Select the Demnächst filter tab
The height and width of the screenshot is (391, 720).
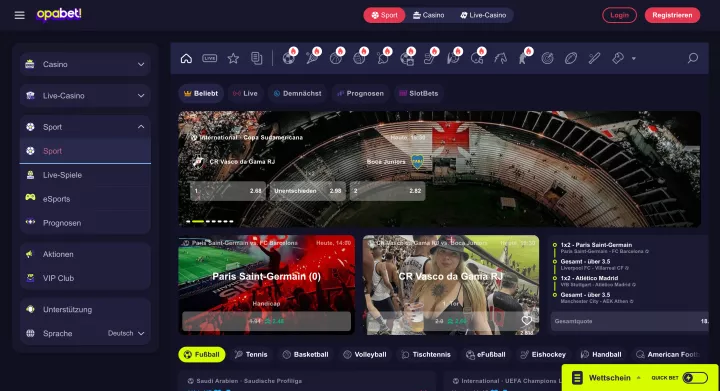pyautogui.click(x=297, y=93)
